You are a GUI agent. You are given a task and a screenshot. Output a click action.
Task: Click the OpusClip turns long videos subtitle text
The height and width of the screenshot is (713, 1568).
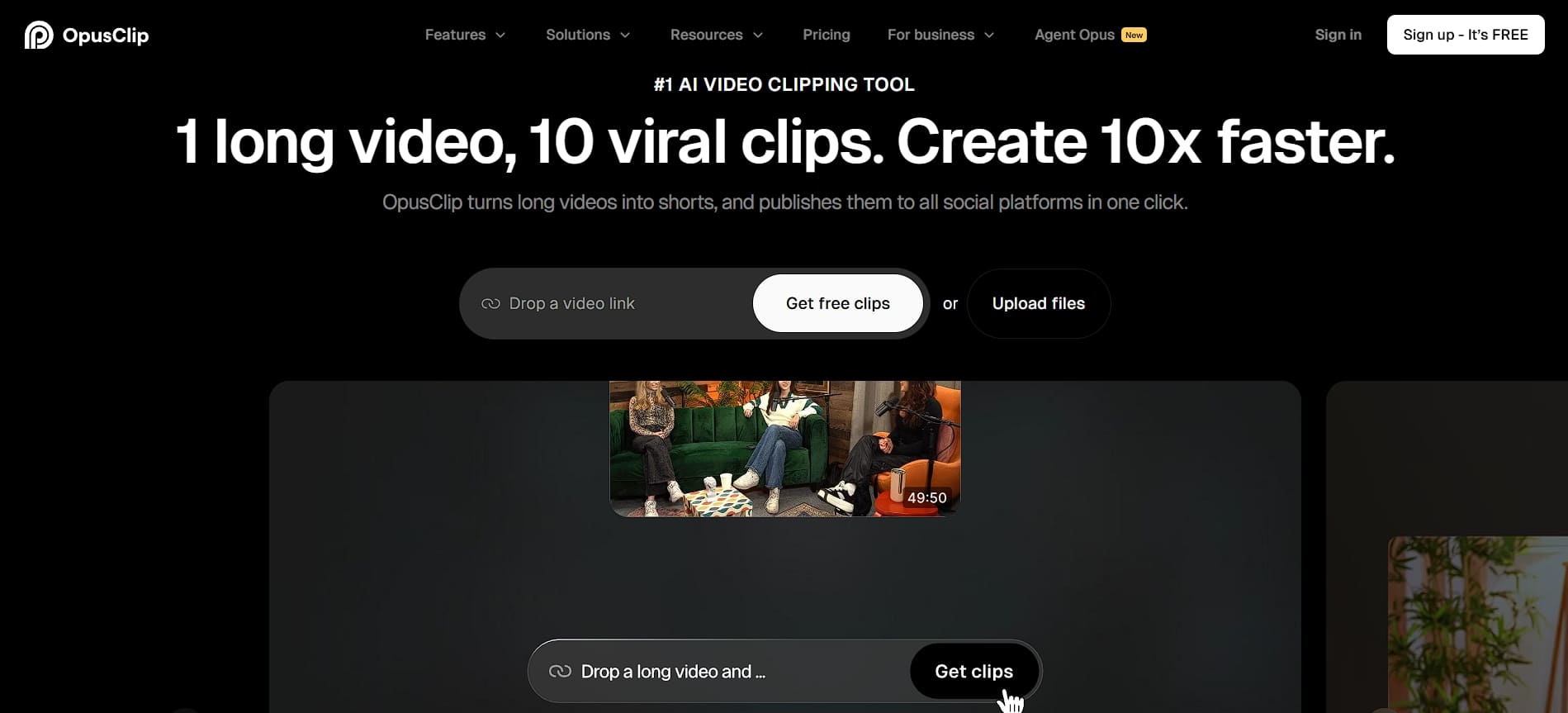pos(784,202)
